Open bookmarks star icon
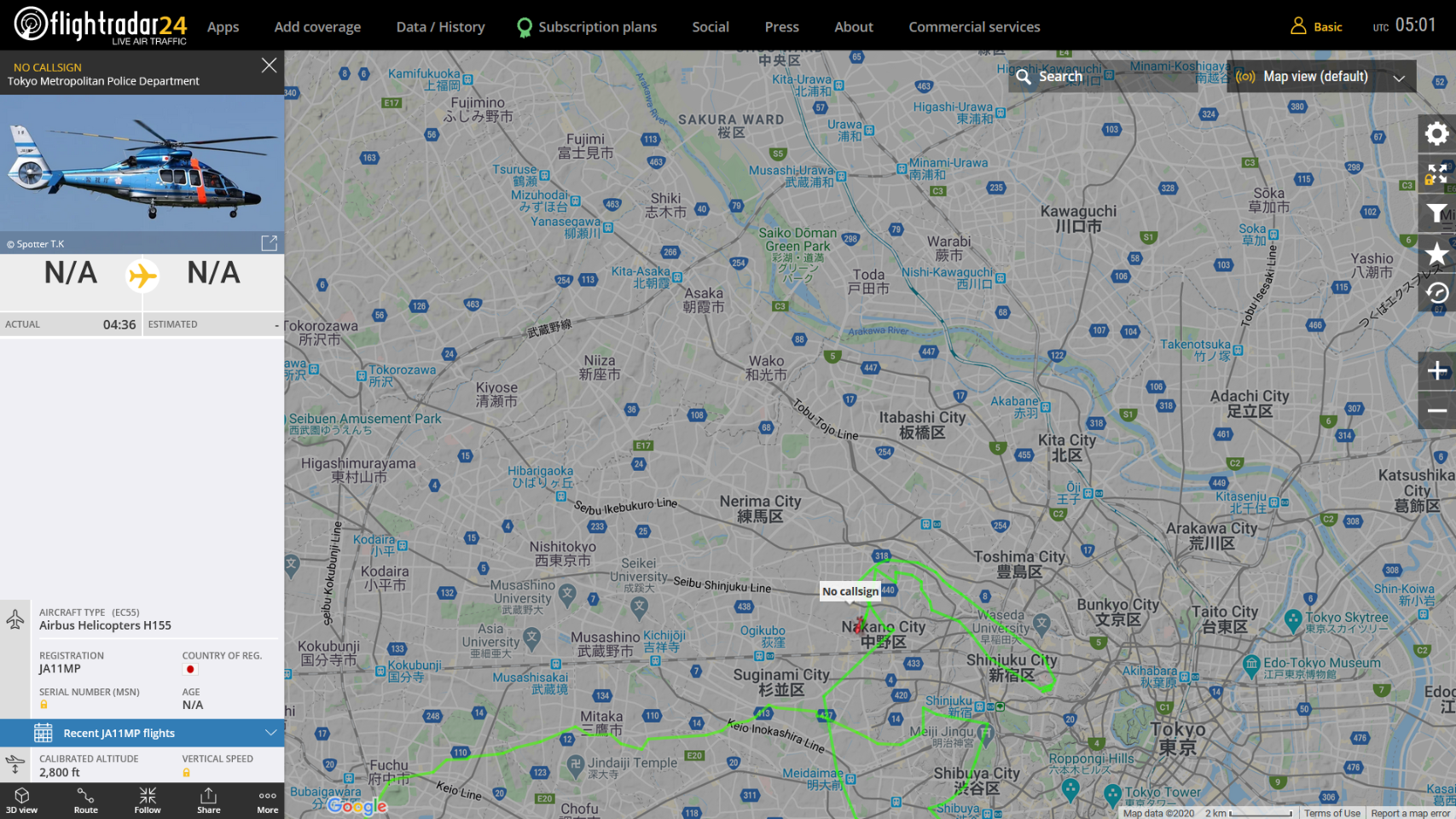Image resolution: width=1456 pixels, height=819 pixels. [1436, 253]
